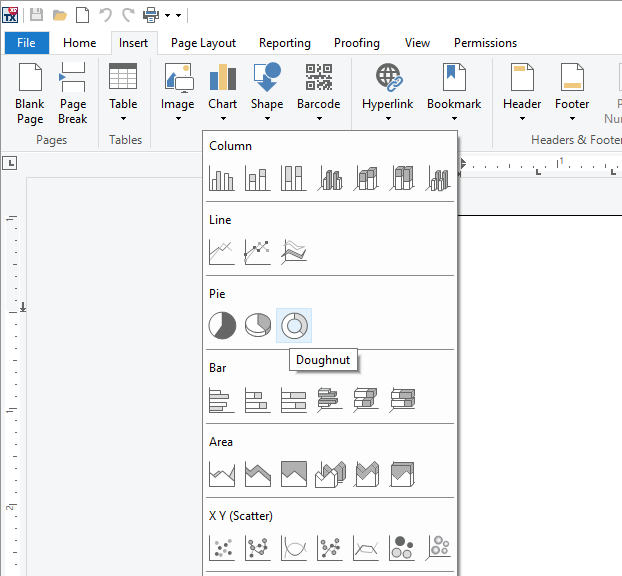Select the line with markers chart
The width and height of the screenshot is (622, 576).
click(257, 252)
